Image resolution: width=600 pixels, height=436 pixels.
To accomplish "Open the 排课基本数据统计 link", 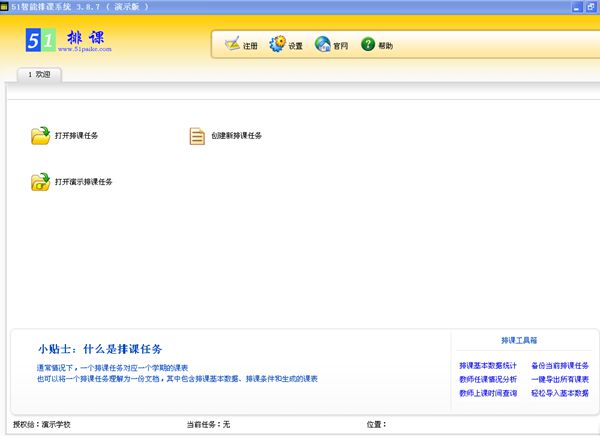I will 488,366.
